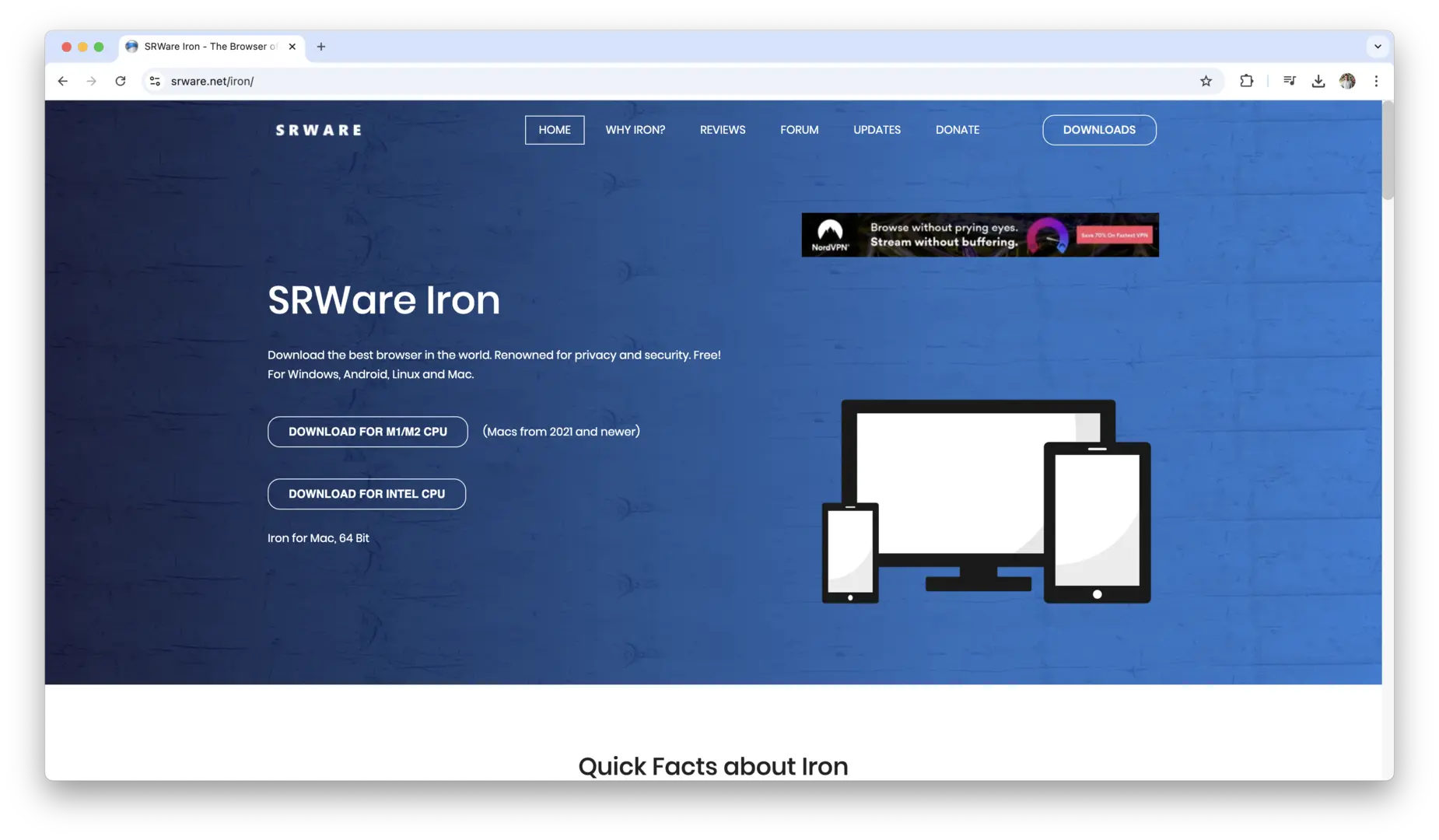Open the Extensions puzzle icon
Screen dimensions: 1439x840
click(x=1246, y=81)
